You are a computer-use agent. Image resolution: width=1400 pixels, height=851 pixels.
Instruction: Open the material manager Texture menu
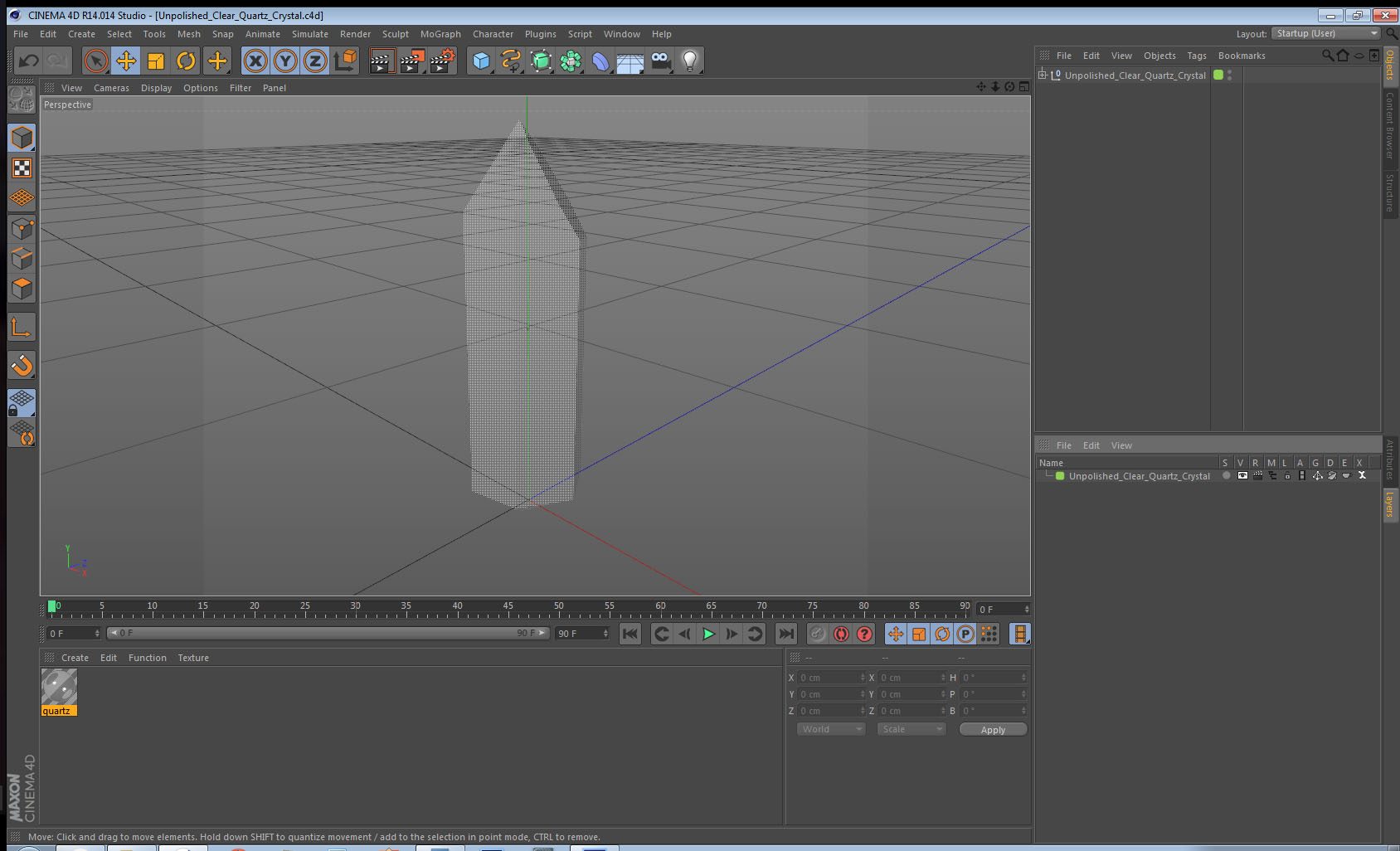(193, 658)
